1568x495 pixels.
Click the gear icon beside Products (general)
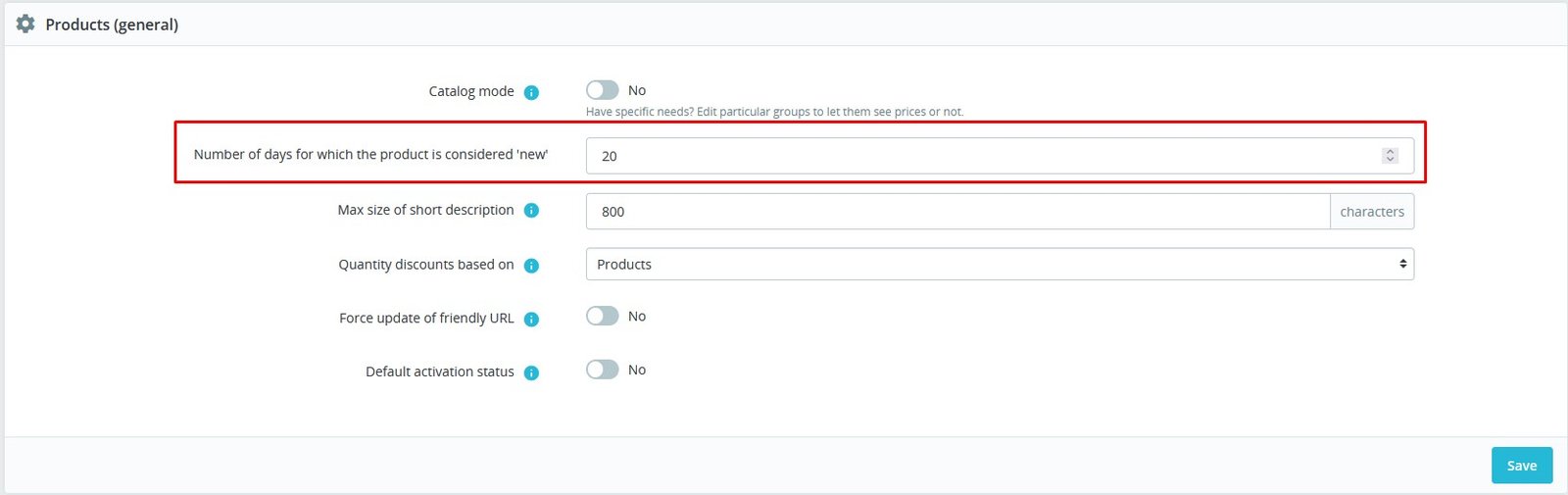25,24
